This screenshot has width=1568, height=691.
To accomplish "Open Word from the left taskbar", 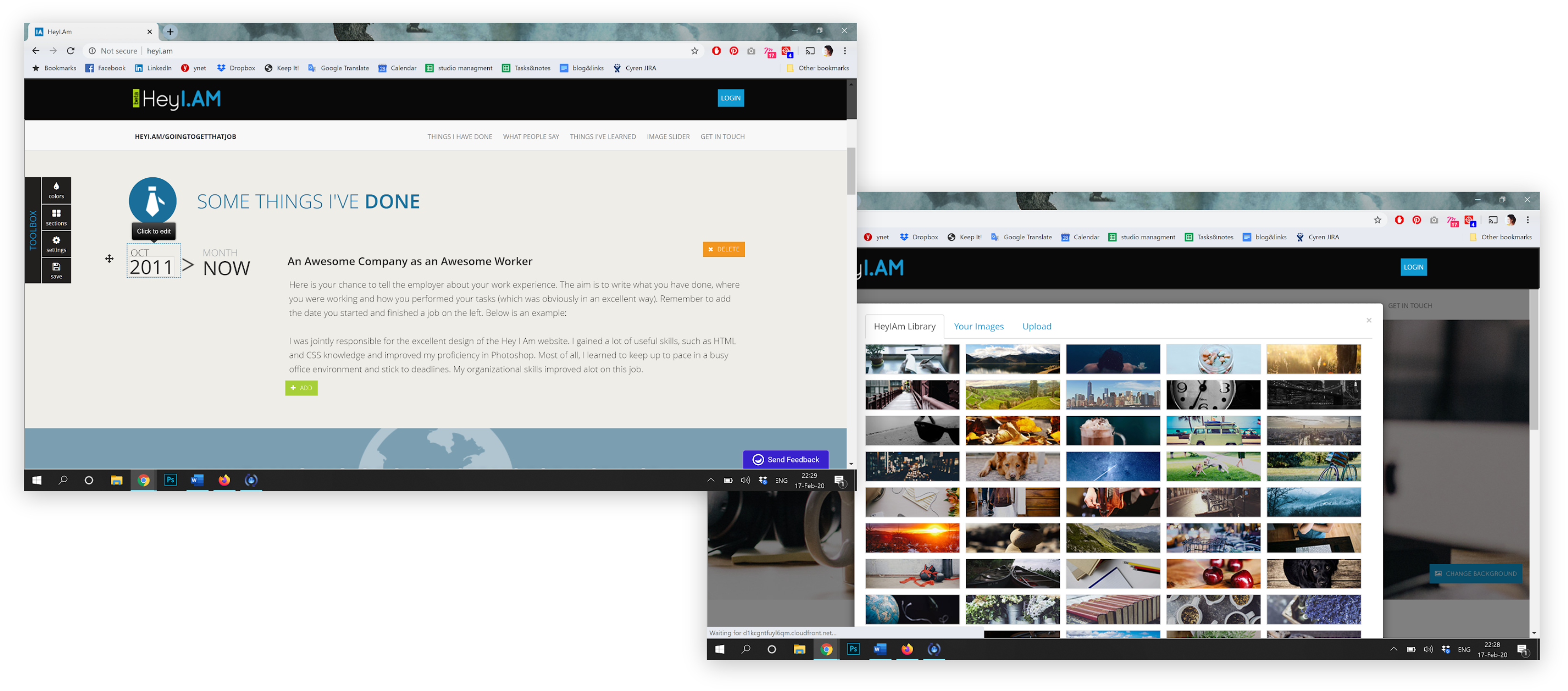I will pos(197,480).
